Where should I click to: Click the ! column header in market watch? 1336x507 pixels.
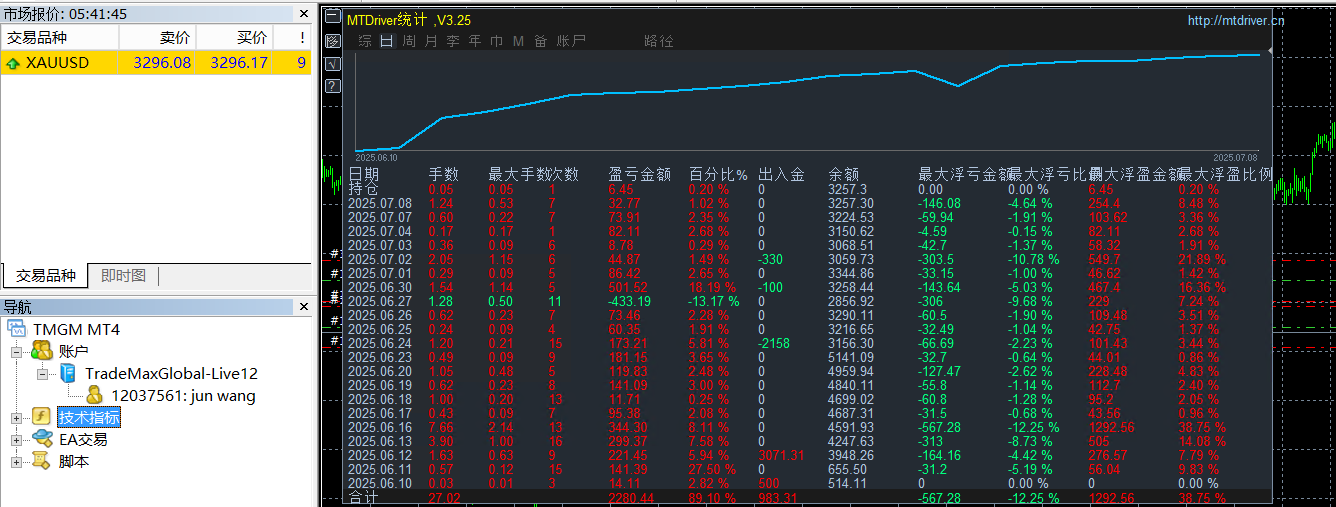[293, 37]
